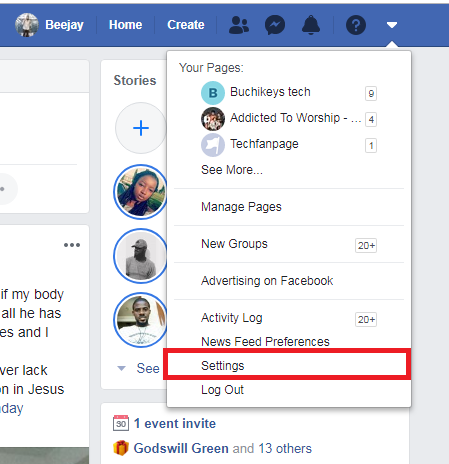Open Quick Help question mark icon
449x464 pixels.
coord(356,25)
